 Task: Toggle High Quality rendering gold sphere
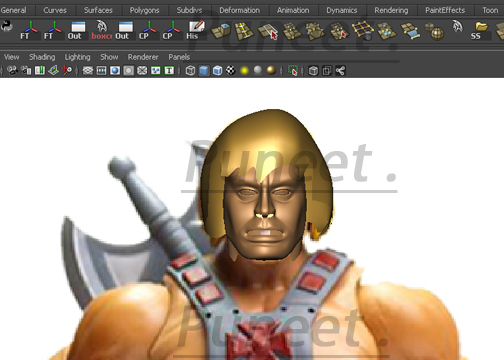[271, 70]
